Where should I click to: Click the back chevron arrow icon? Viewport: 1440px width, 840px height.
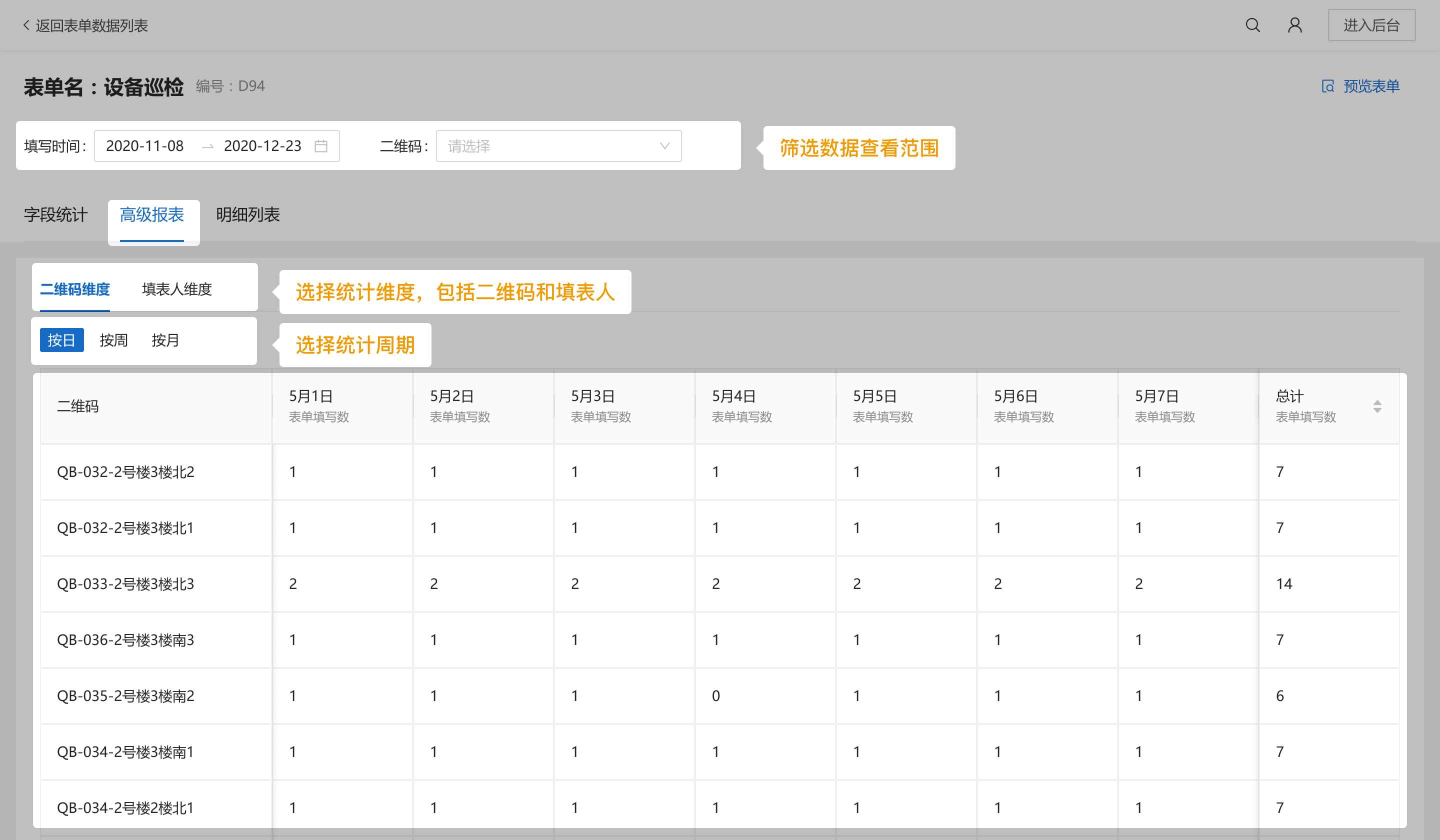coord(25,25)
